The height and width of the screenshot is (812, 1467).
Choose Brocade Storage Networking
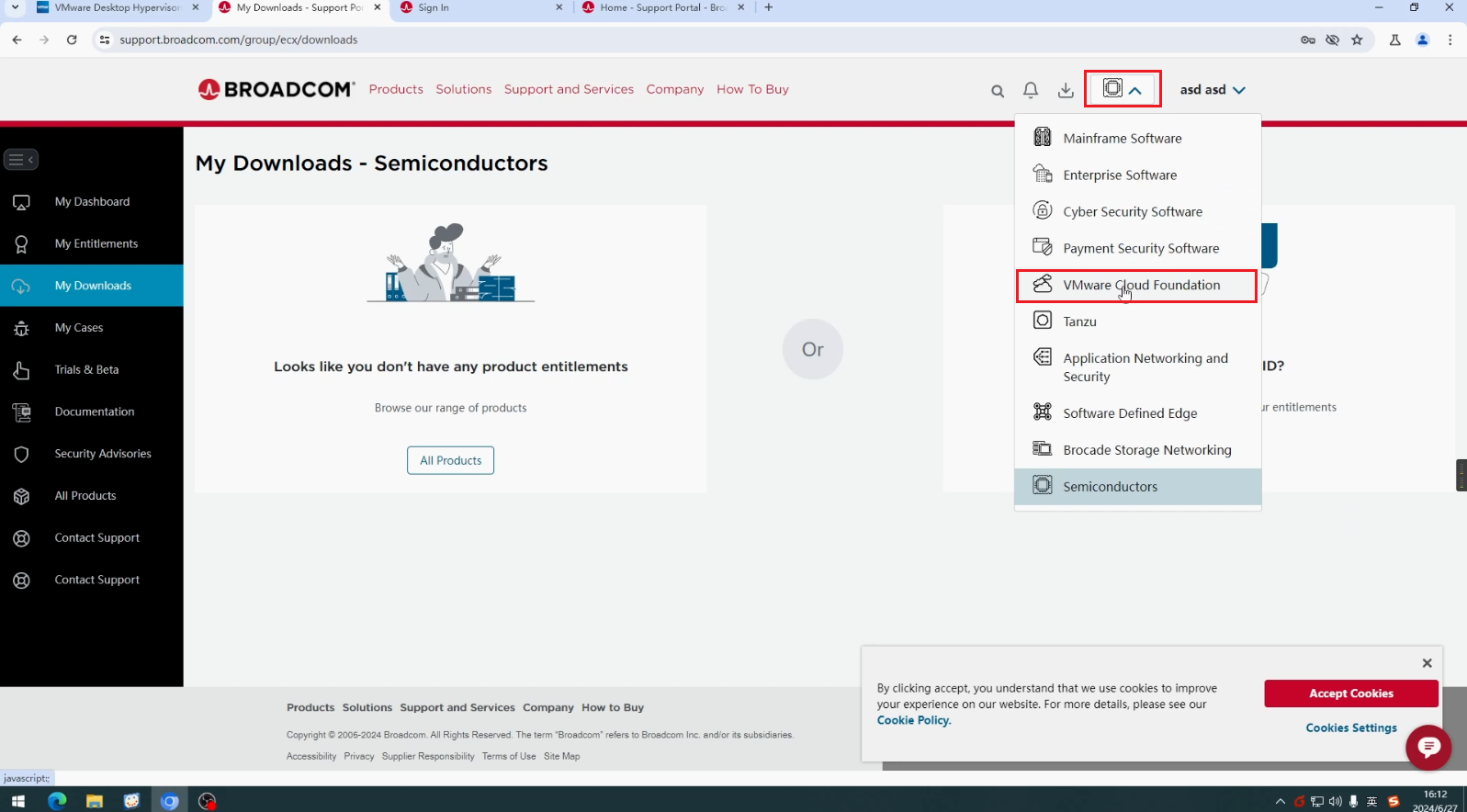pos(1137,450)
